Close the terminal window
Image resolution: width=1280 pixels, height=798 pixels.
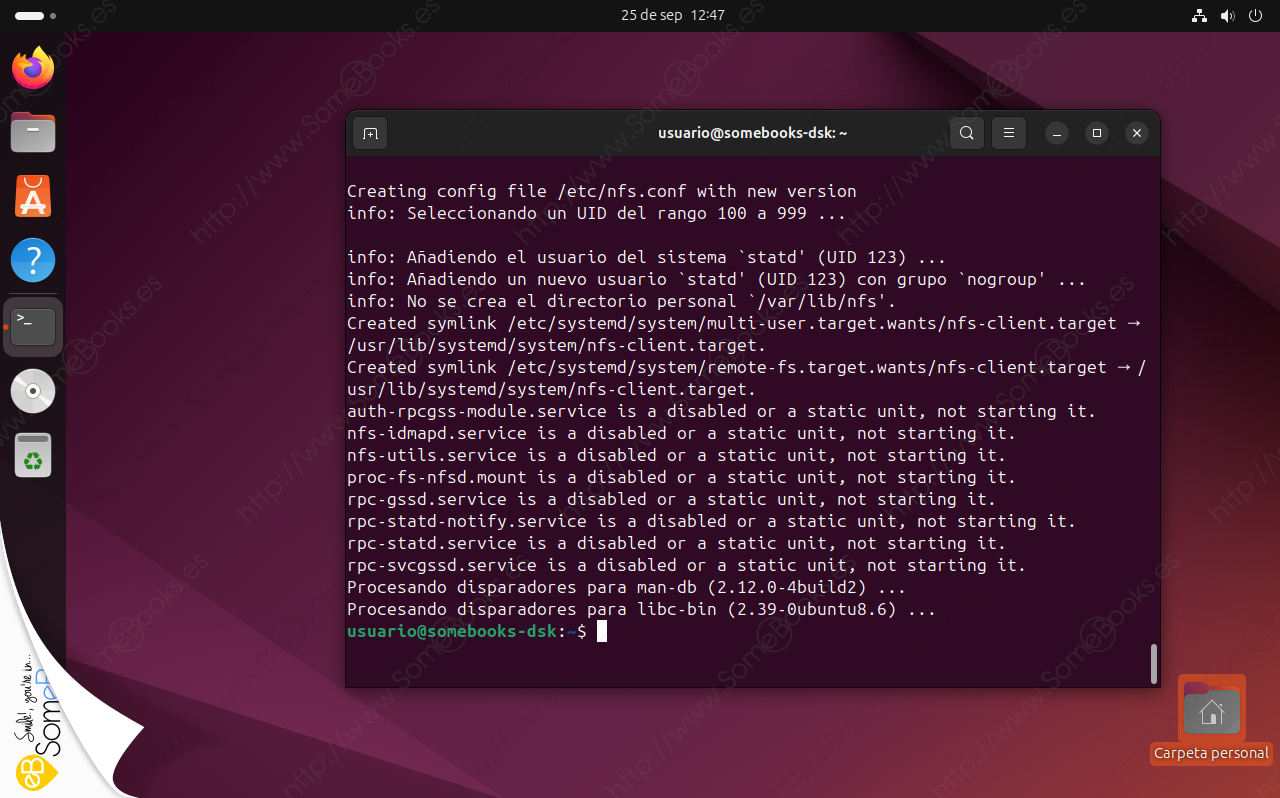pyautogui.click(x=1136, y=133)
